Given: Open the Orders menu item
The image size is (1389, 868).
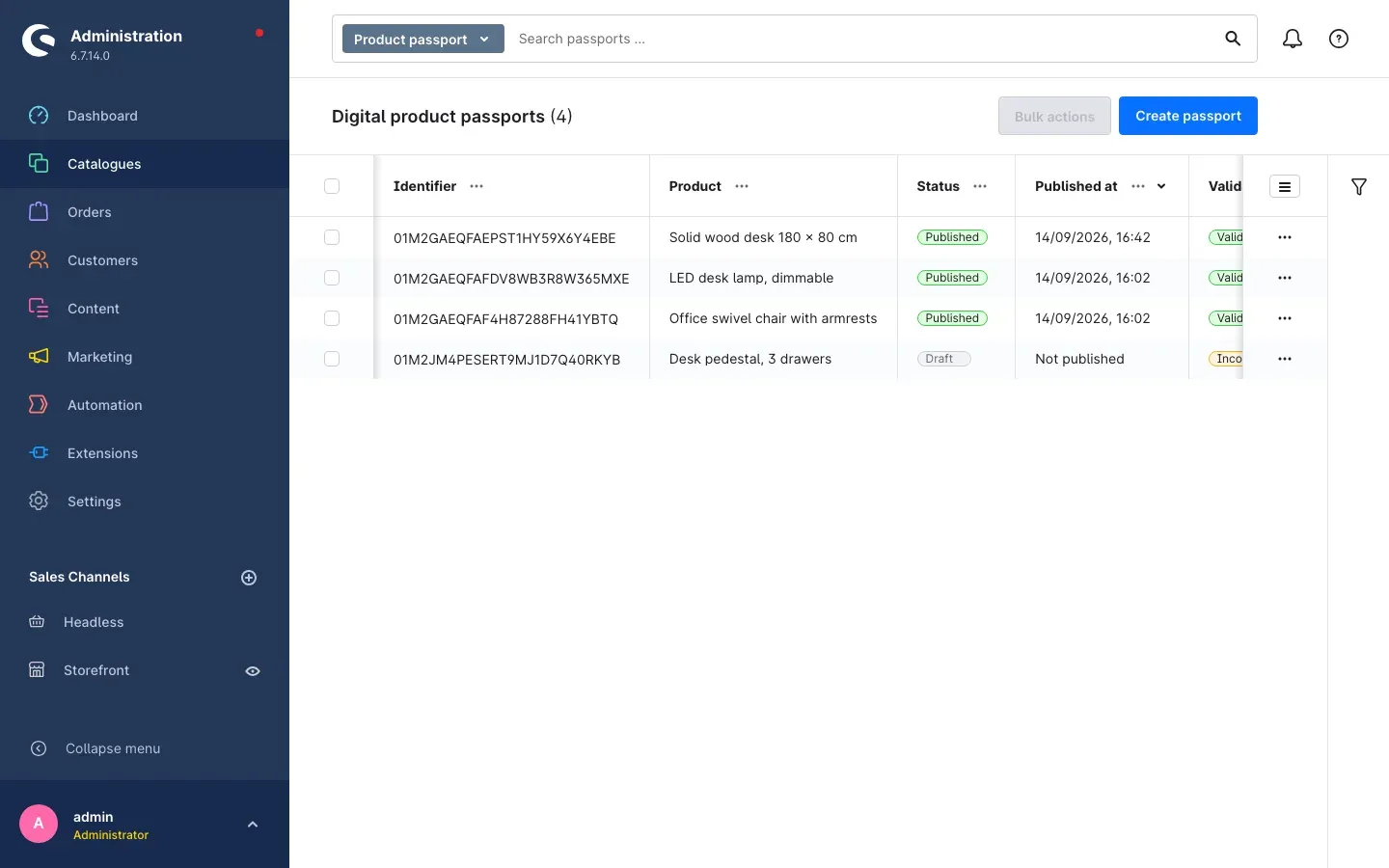Looking at the screenshot, I should (145, 212).
